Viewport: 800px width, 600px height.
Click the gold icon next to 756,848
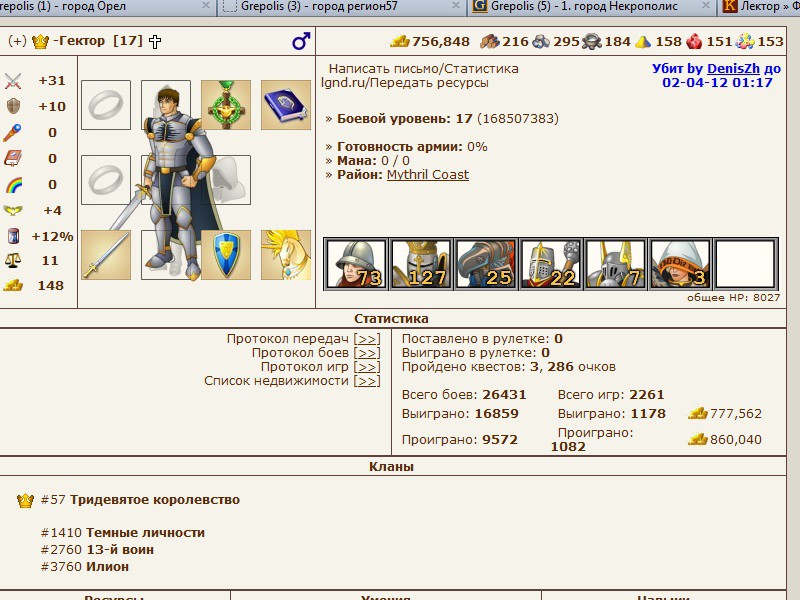(399, 41)
